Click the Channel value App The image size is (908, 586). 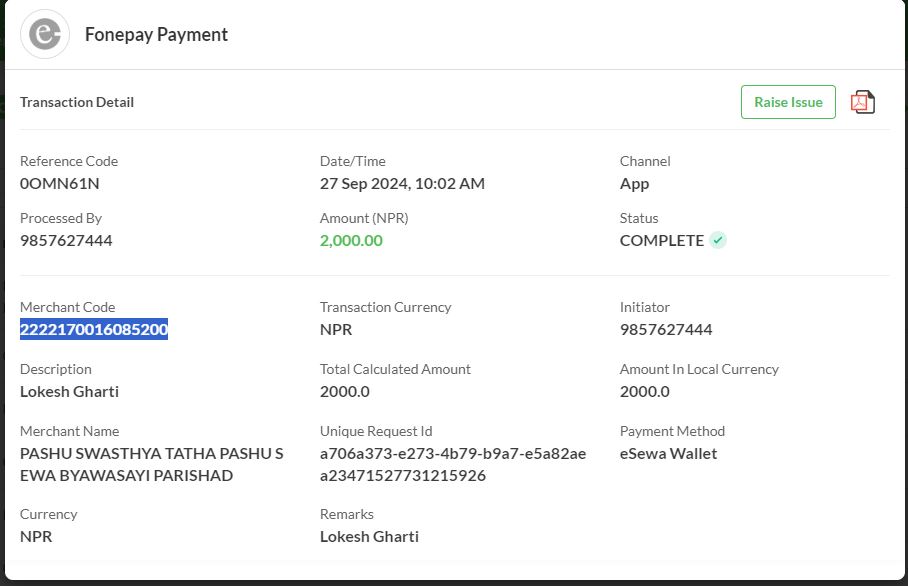[634, 184]
